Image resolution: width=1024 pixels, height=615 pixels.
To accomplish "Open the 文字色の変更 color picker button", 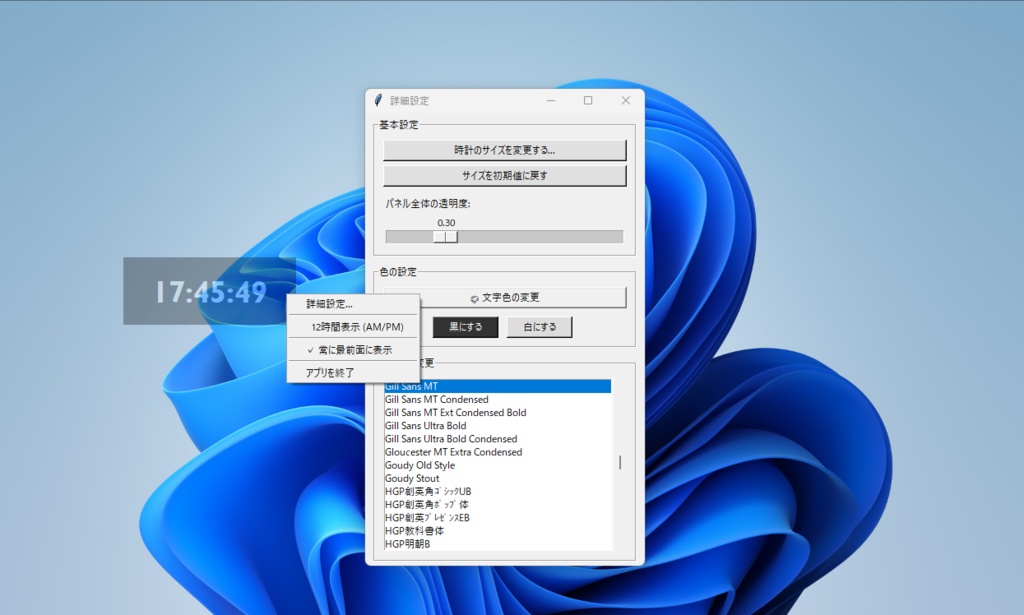I will click(x=504, y=298).
